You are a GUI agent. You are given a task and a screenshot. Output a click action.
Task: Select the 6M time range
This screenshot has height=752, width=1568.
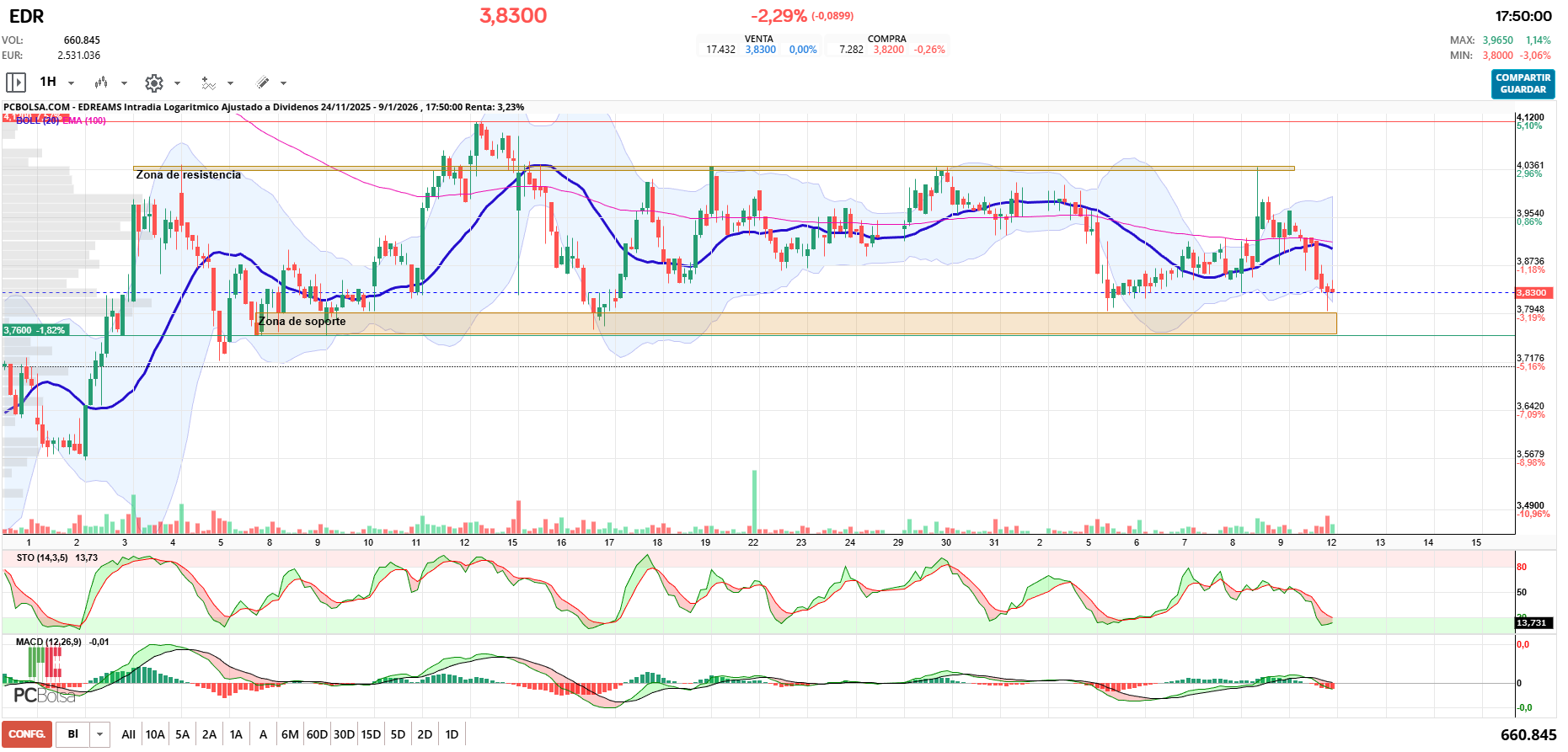point(290,734)
